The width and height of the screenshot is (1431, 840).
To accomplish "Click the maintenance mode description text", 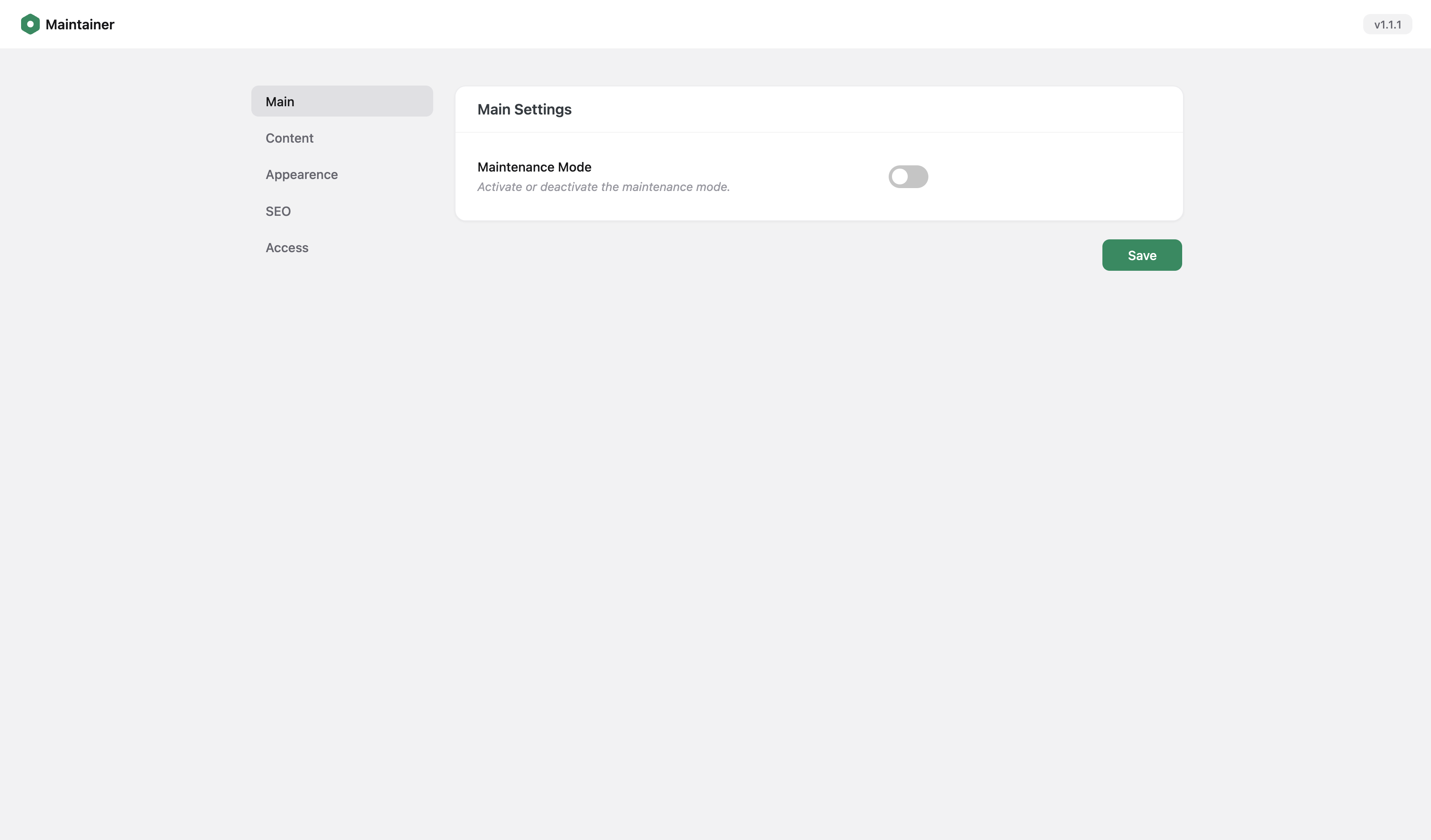I will [x=603, y=187].
